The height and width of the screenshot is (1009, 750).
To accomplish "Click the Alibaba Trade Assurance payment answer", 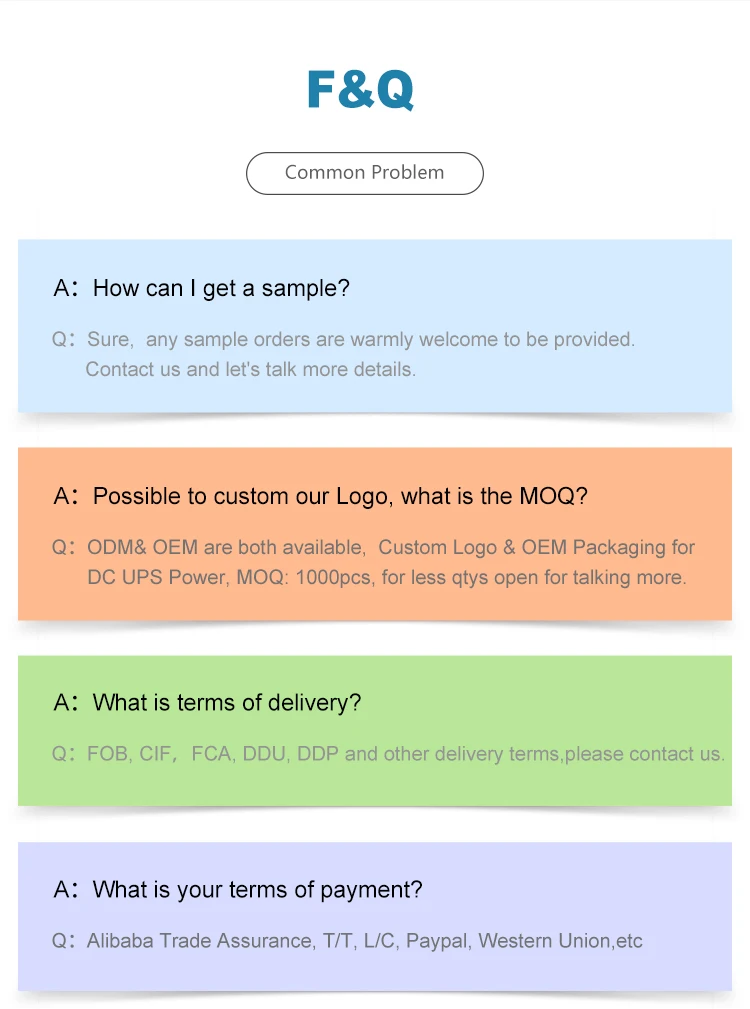I will coord(364,941).
